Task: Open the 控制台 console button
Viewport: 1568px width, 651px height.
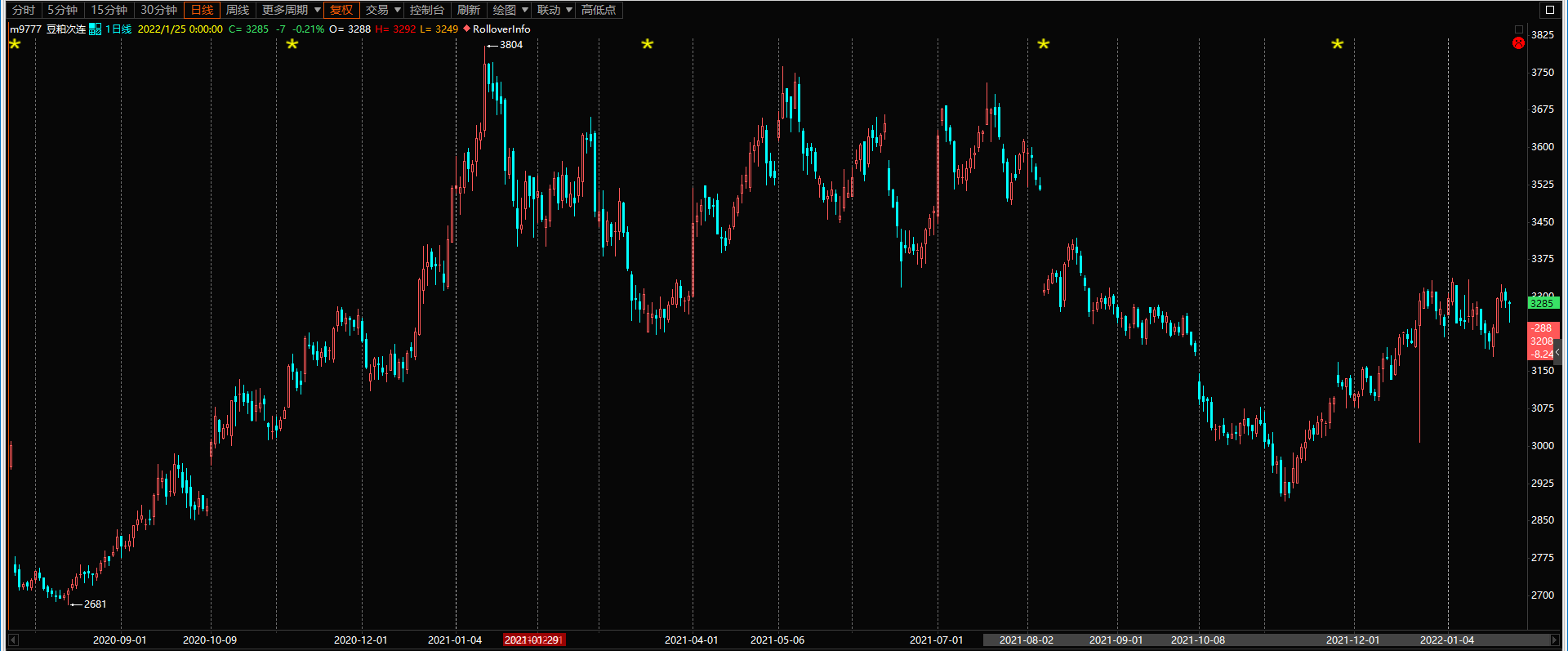Action: click(427, 10)
